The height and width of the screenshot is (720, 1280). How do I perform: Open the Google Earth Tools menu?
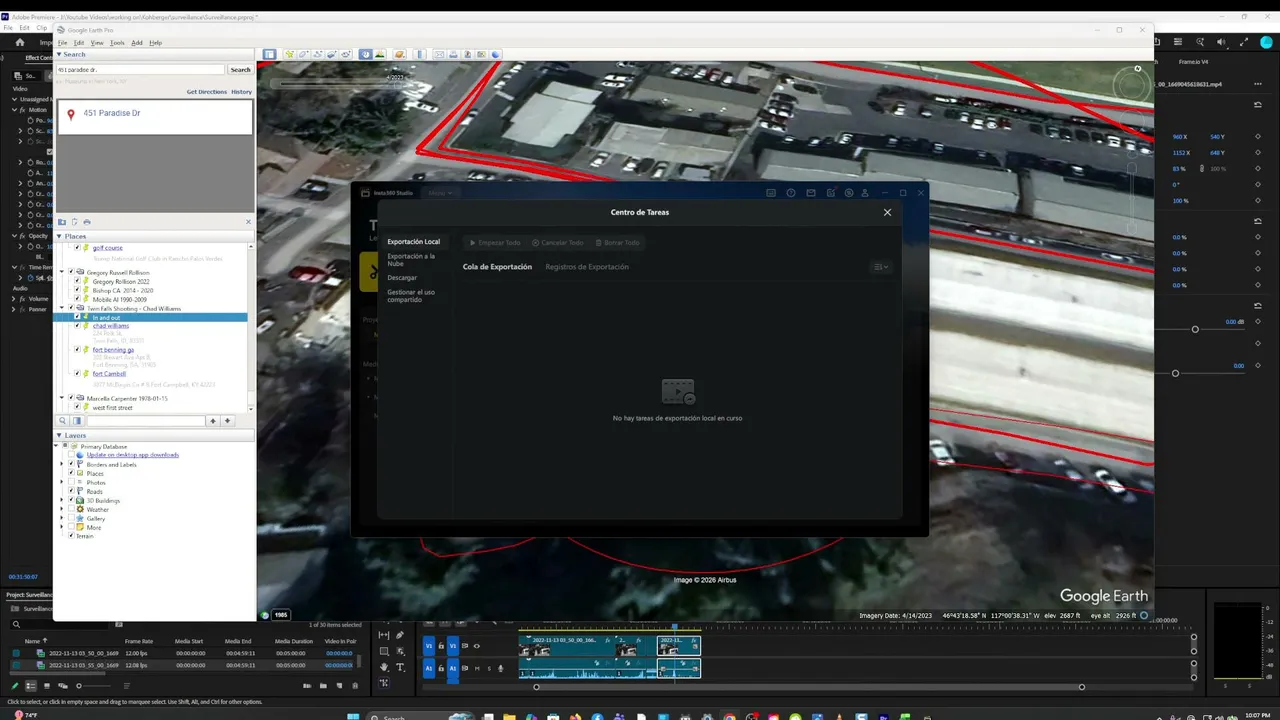[x=117, y=43]
